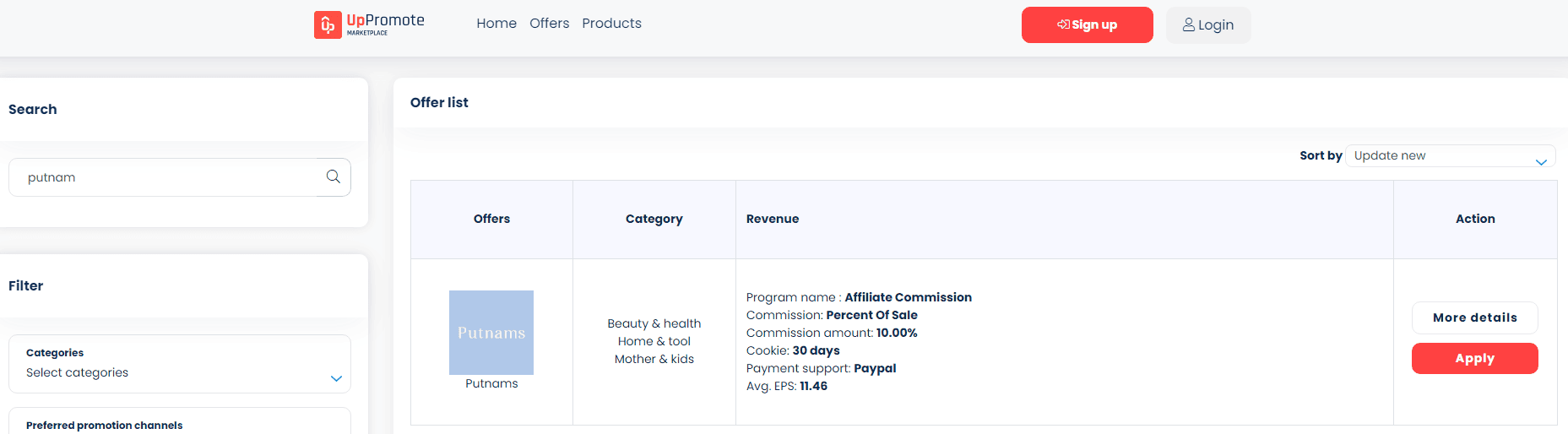
Task: Click the Beauty & health category text
Action: 654,323
